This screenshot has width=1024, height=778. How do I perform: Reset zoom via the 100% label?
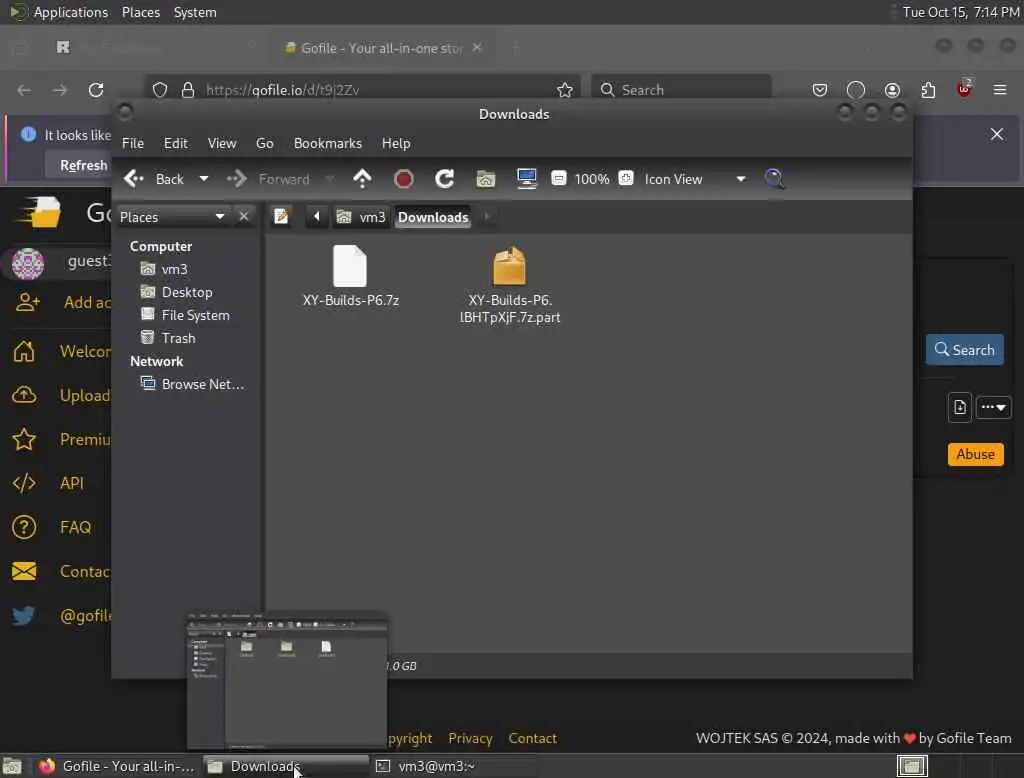tap(592, 179)
